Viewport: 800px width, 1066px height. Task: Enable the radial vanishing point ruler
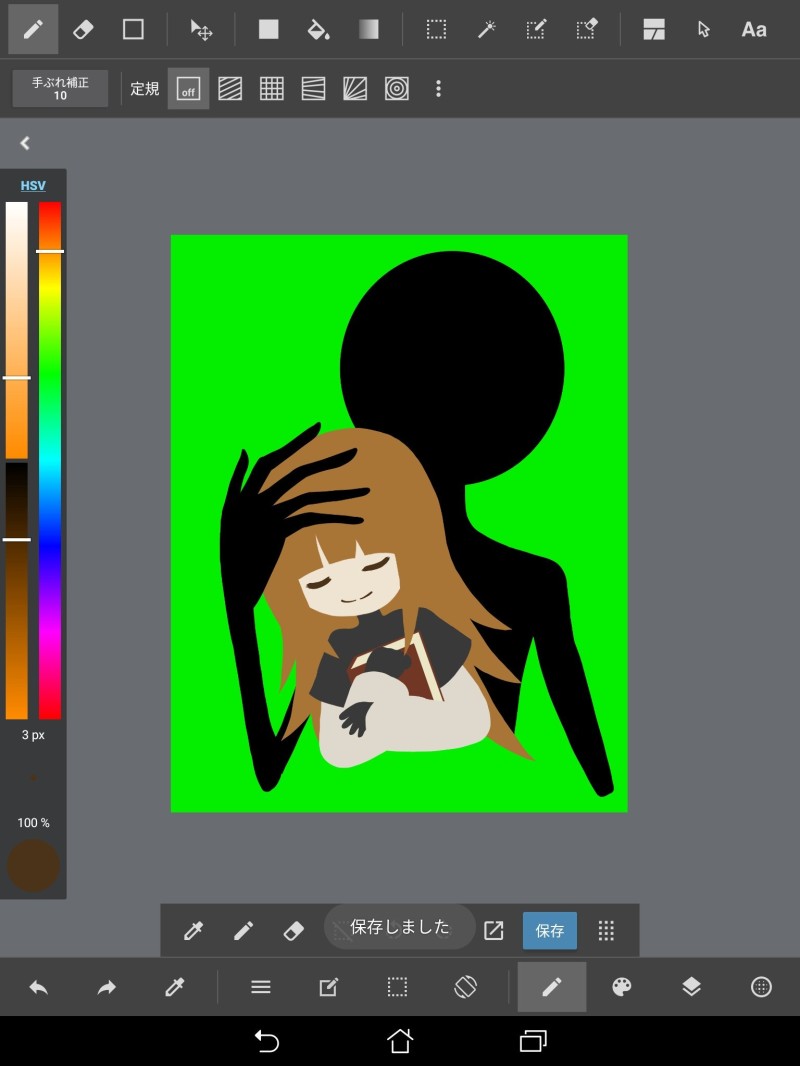coord(355,88)
